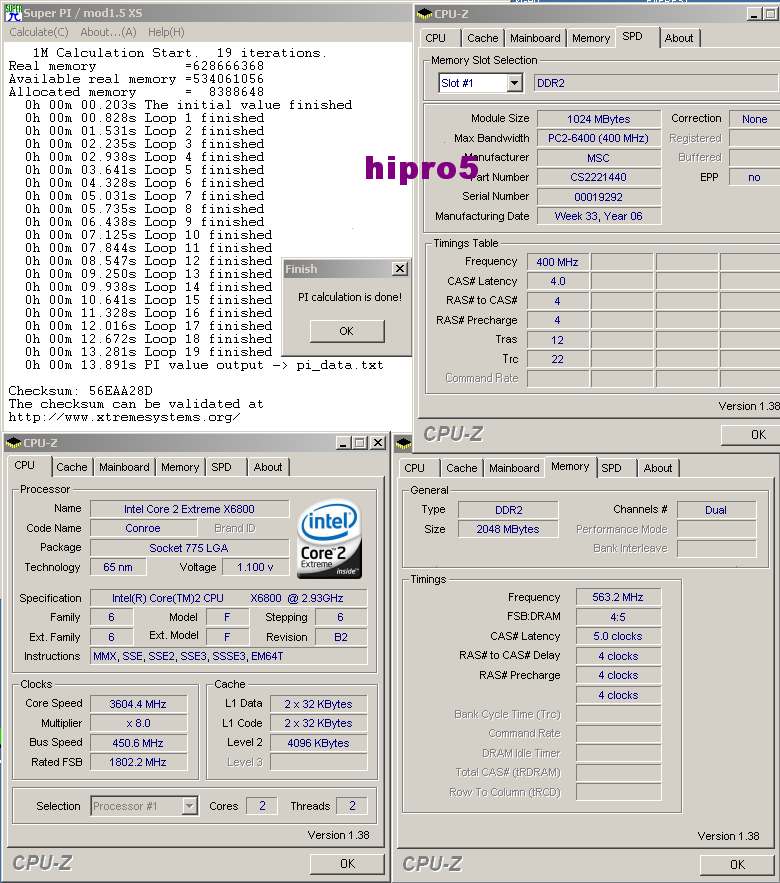Screen dimensions: 780x883
Task: Click the Bus Speed 450.6 MHz value
Action: 138,743
